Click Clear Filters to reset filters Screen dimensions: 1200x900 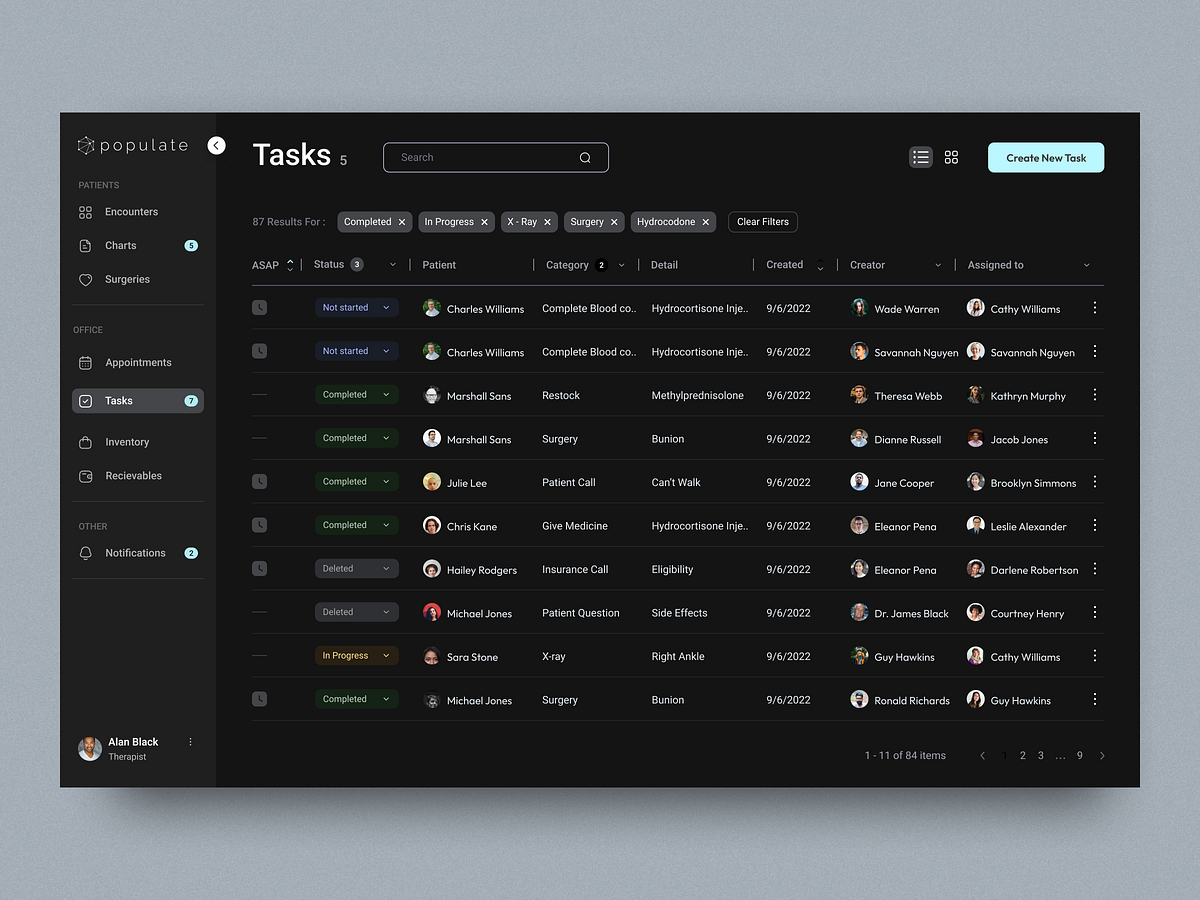point(762,221)
